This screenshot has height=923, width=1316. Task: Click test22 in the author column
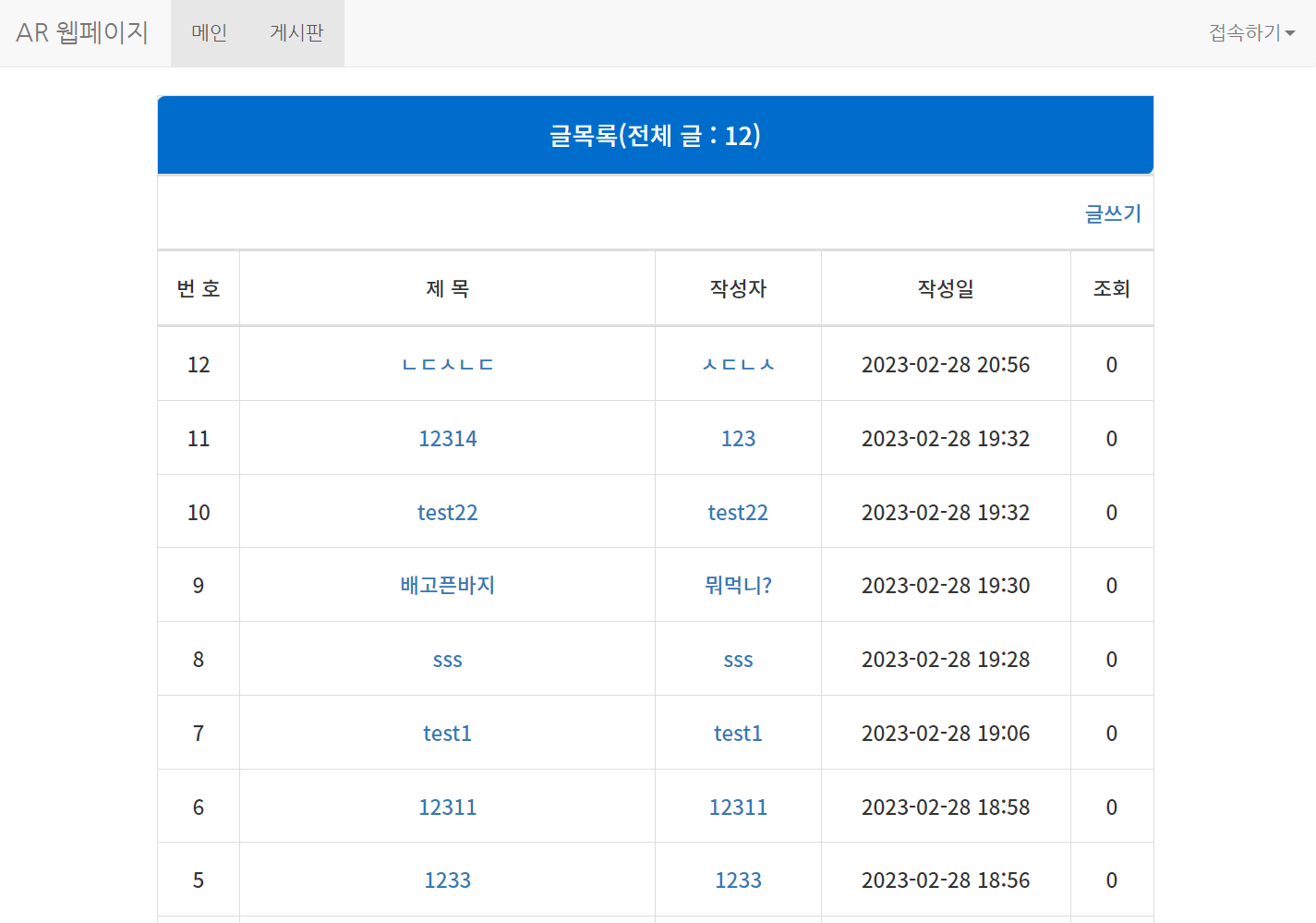coord(738,512)
